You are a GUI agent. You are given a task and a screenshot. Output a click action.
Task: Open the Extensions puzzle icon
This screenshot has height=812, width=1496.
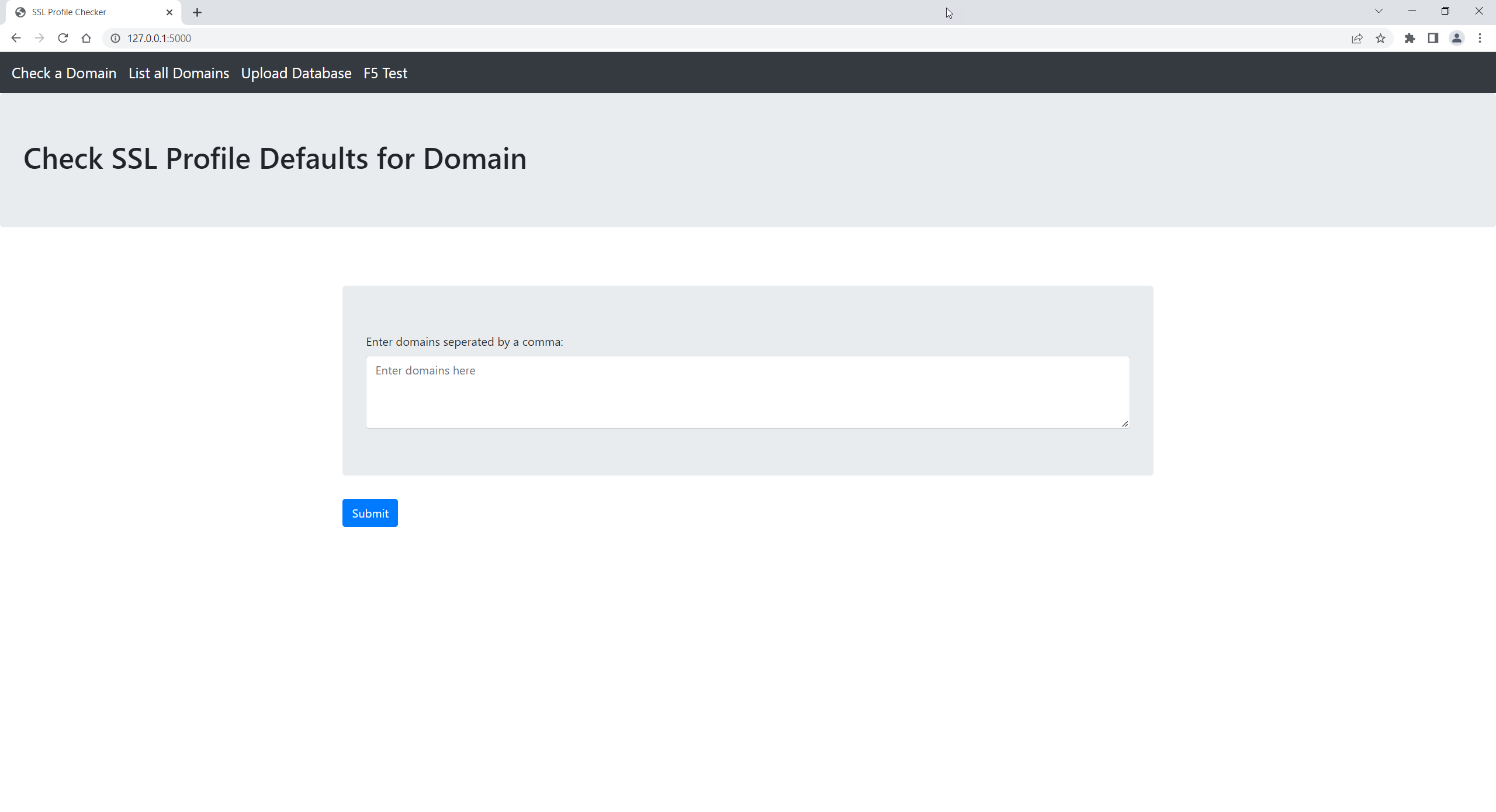click(1410, 38)
